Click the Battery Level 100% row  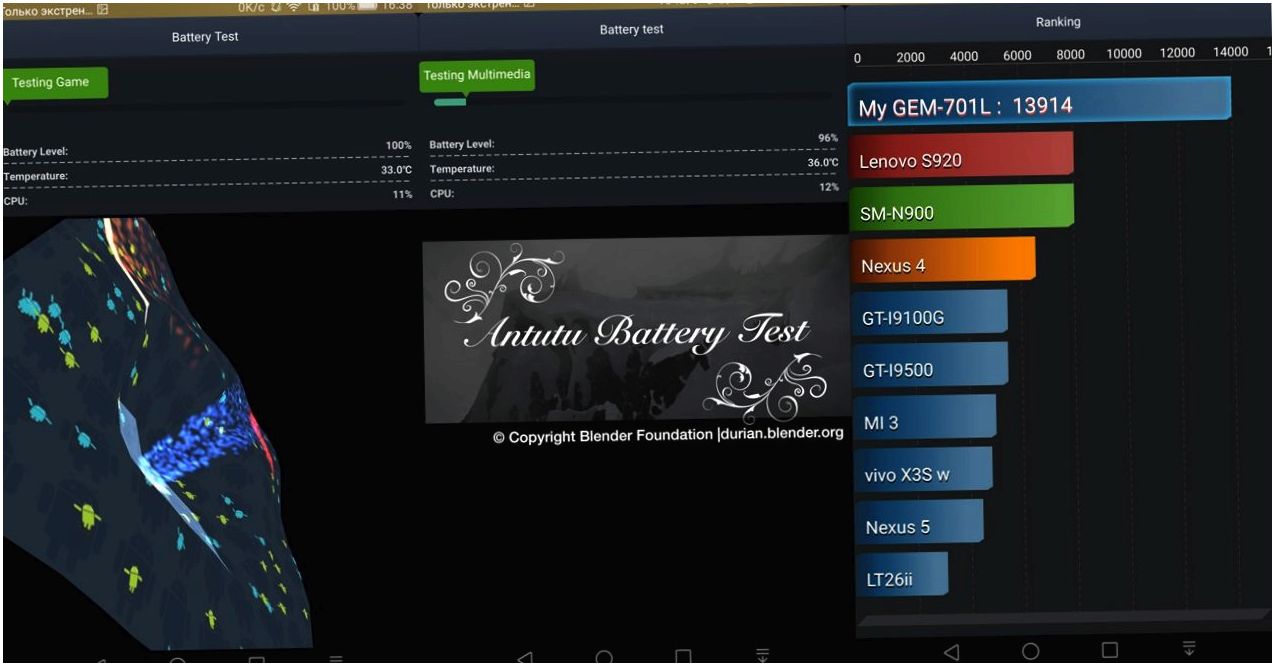click(207, 148)
